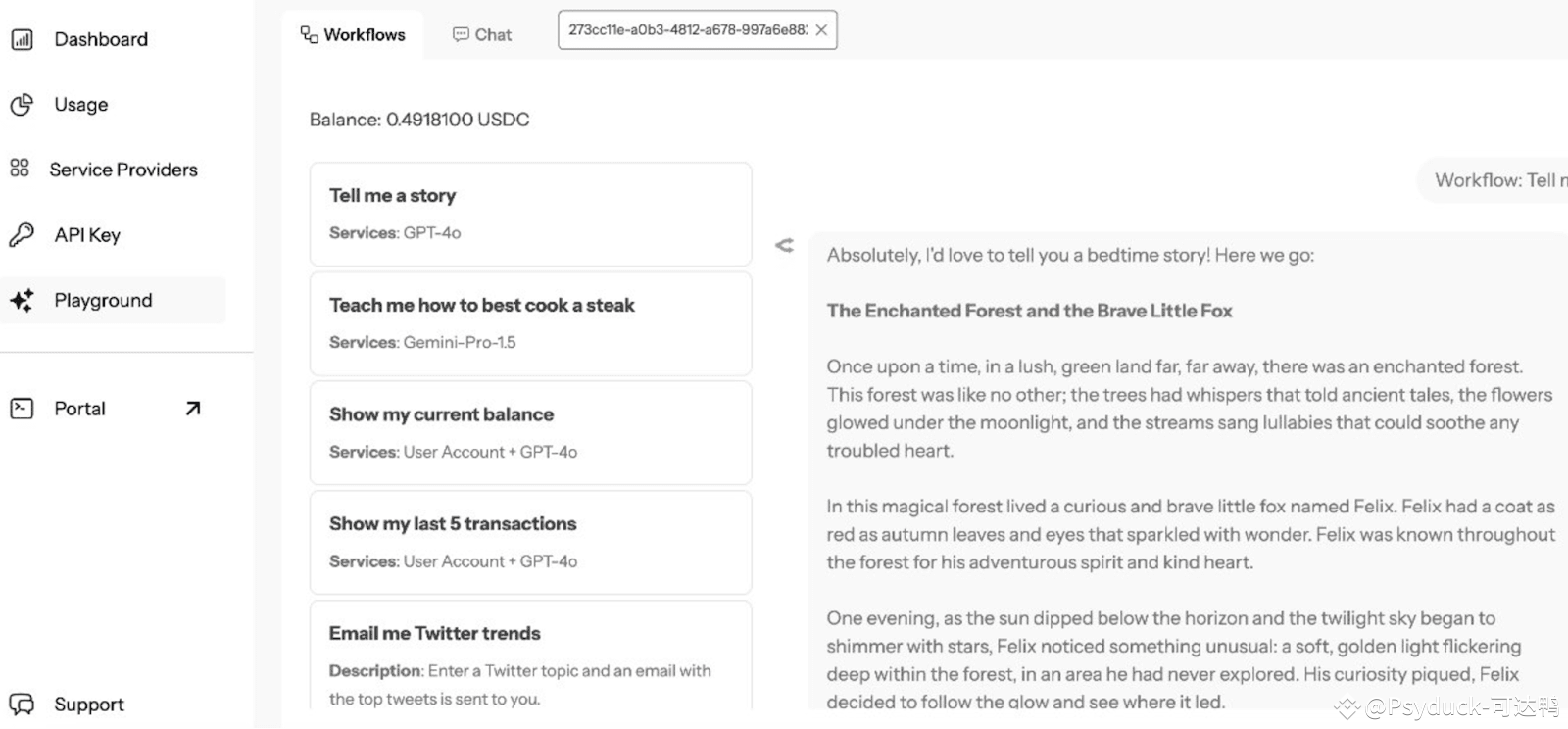Screen dimensions: 1568x729
Task: Select the steak cooking workflow card
Action: pyautogui.click(x=531, y=323)
